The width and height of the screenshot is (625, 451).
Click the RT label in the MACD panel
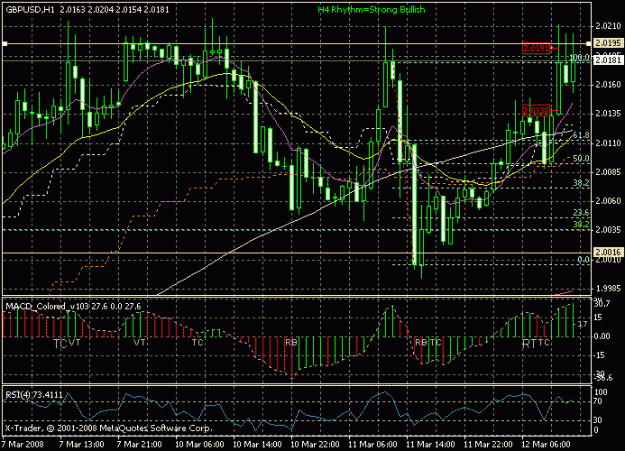(529, 344)
